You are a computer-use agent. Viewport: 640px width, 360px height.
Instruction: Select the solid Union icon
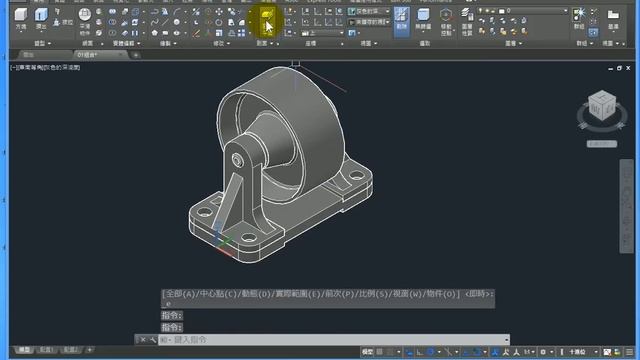112,11
